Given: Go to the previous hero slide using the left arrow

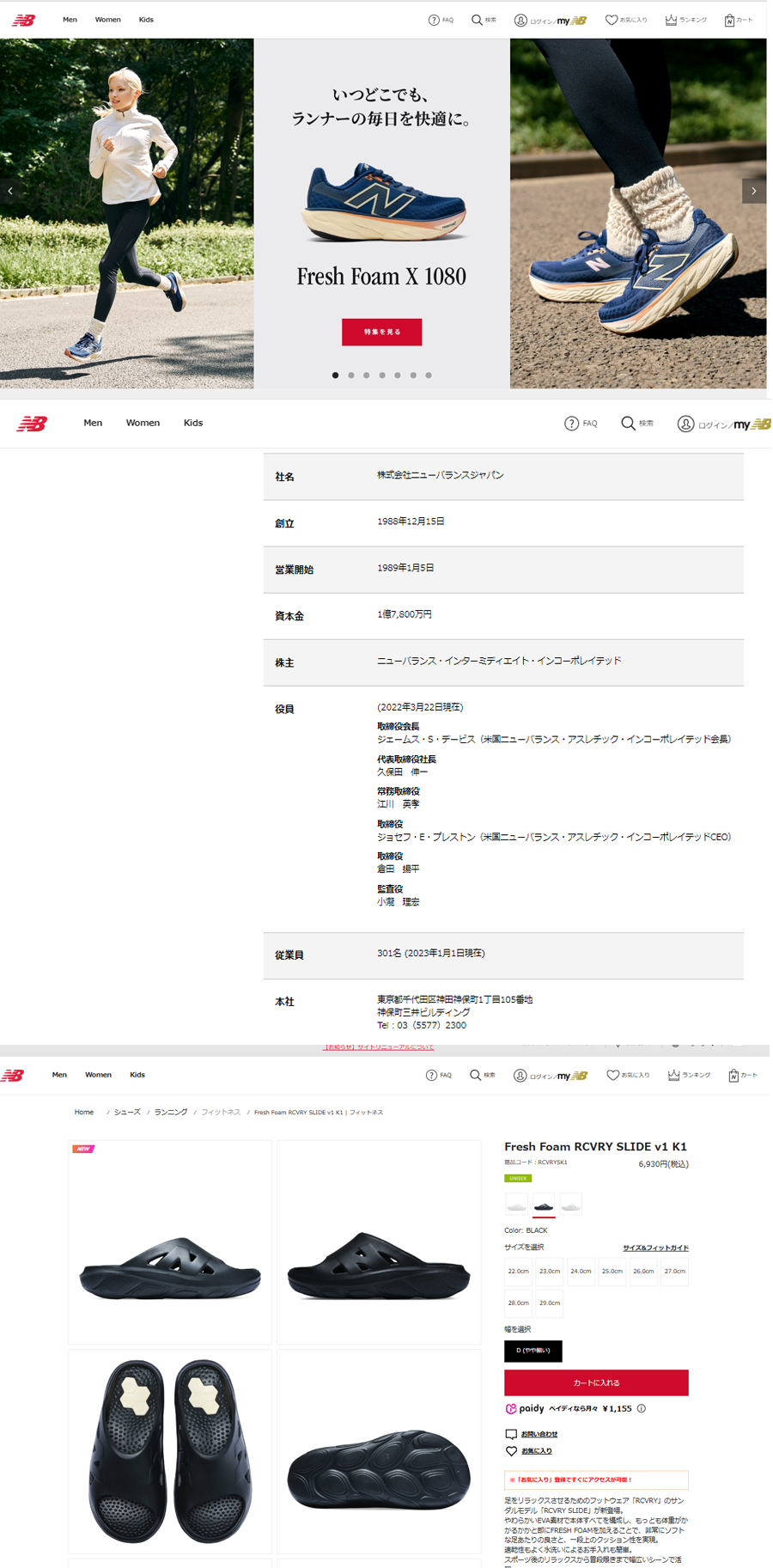Looking at the screenshot, I should point(10,191).
